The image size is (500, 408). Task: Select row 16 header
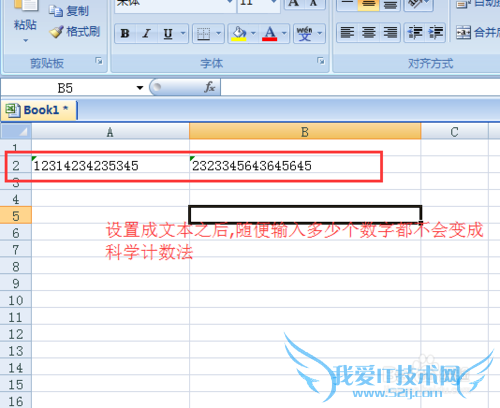[16, 401]
